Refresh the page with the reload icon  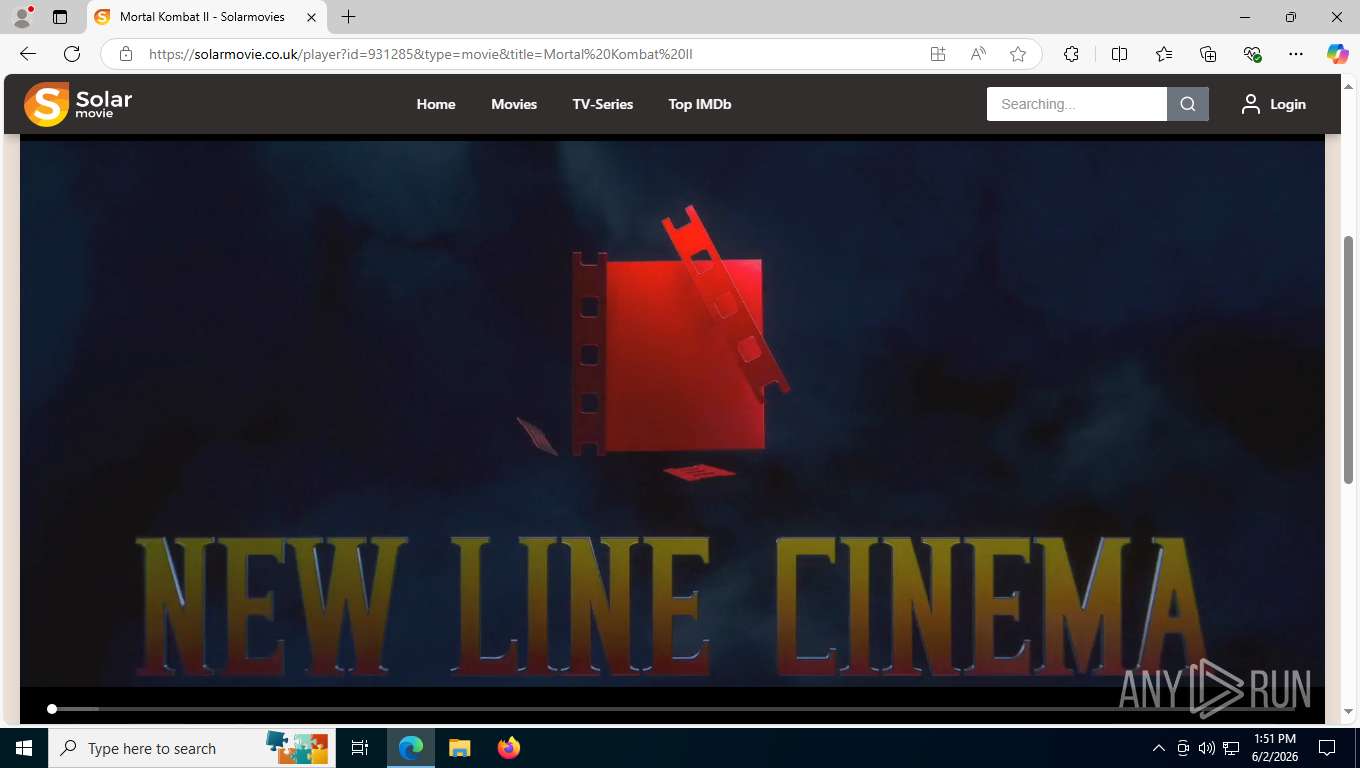pyautogui.click(x=72, y=54)
